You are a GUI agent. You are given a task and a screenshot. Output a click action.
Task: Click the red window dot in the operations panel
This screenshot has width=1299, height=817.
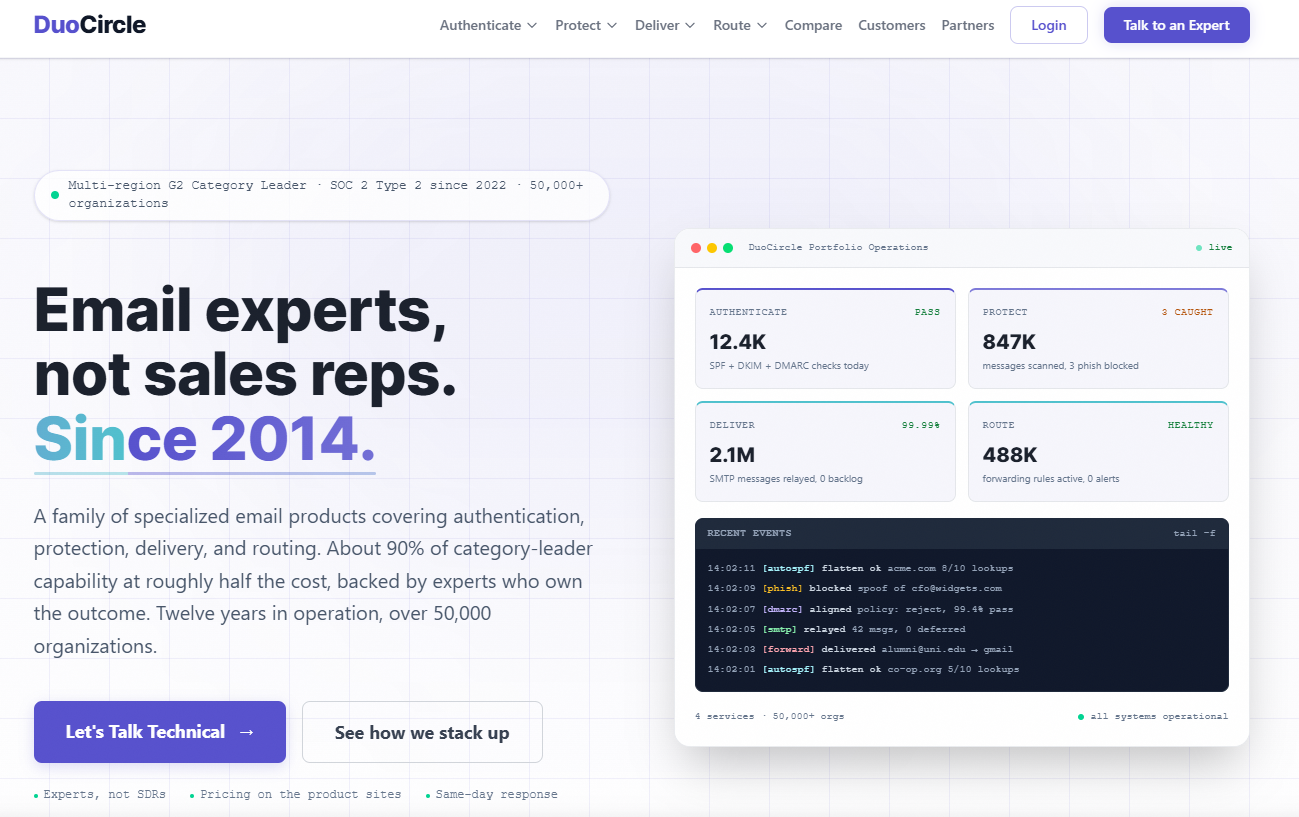[x=696, y=248]
